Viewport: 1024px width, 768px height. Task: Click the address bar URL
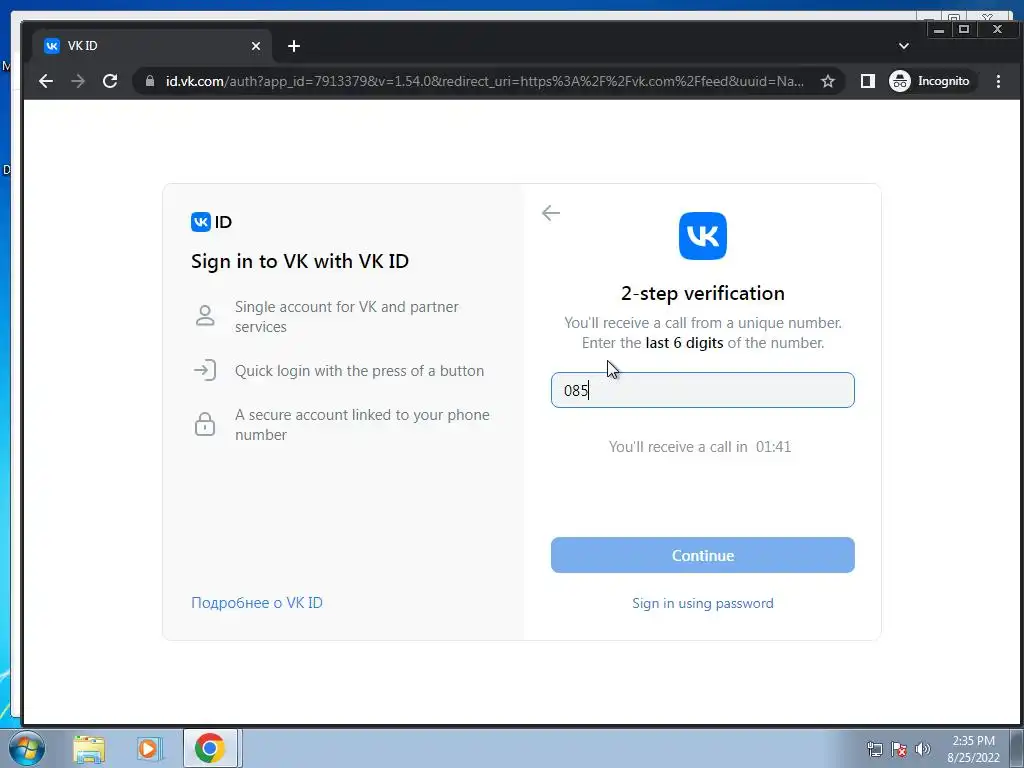point(484,81)
